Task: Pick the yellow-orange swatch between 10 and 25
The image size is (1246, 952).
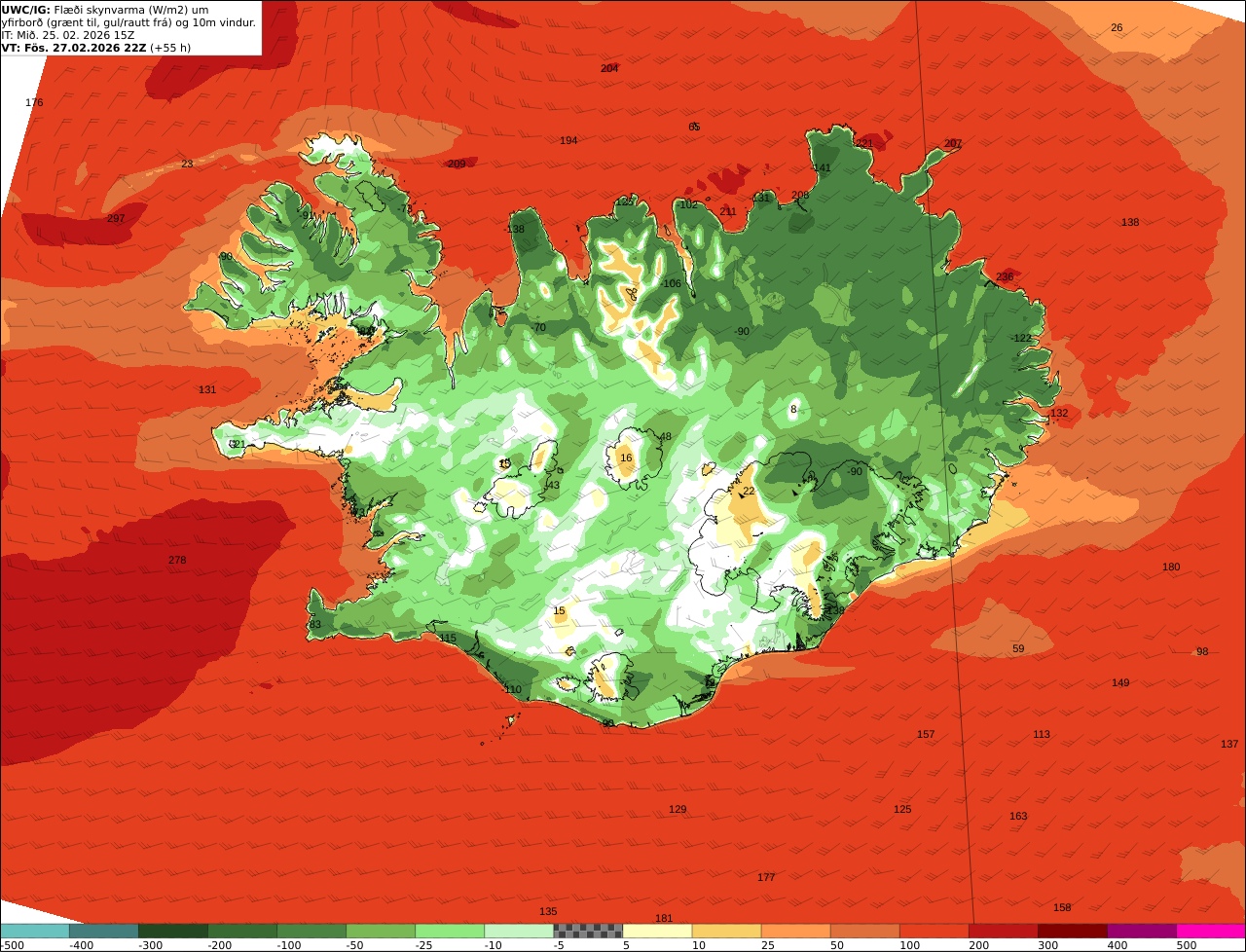Action: tap(725, 931)
